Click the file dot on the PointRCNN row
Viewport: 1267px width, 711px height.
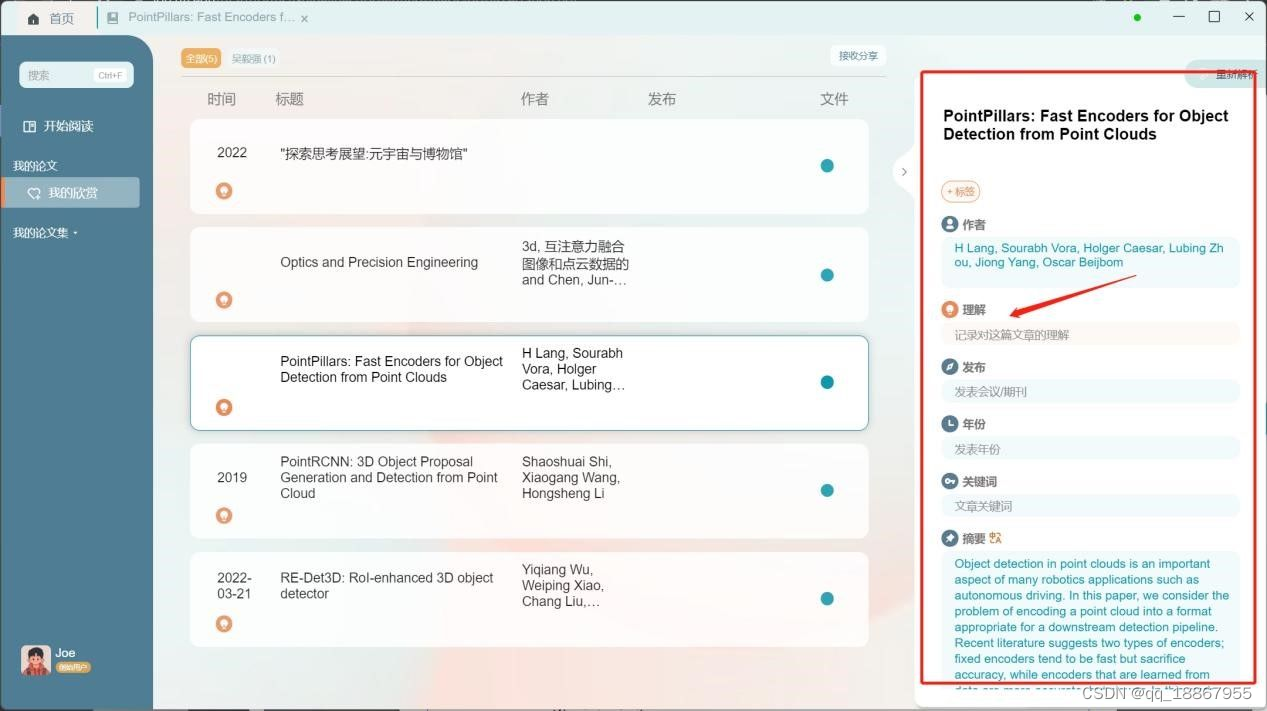[827, 490]
